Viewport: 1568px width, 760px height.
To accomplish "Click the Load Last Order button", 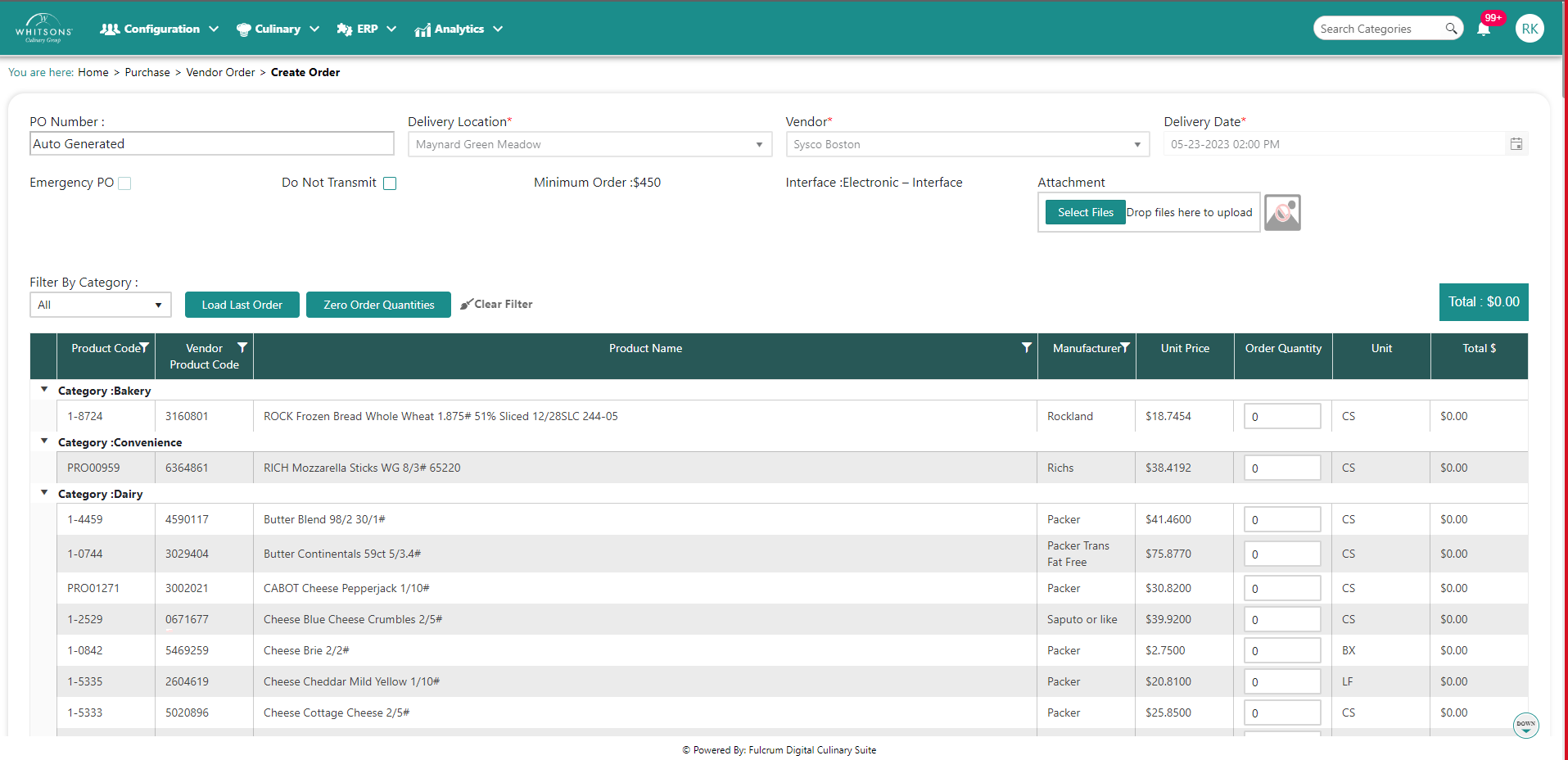I will click(242, 305).
